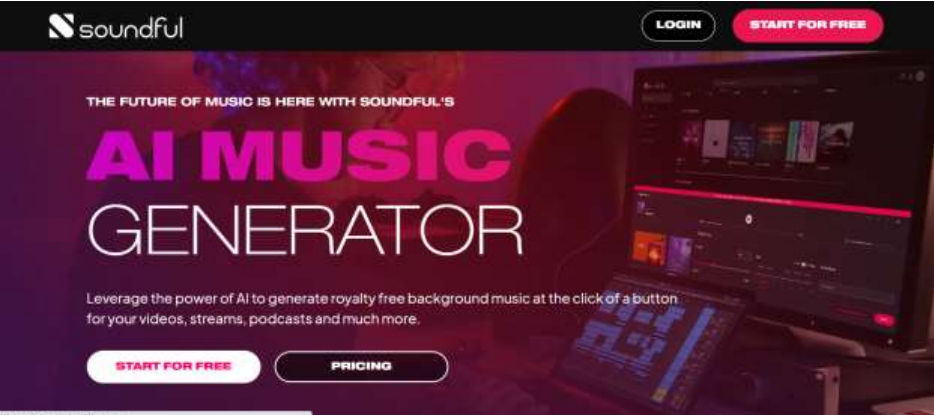Select the white album cover on monitor
Image resolution: width=934 pixels, height=415 pixels.
pyautogui.click(x=715, y=139)
